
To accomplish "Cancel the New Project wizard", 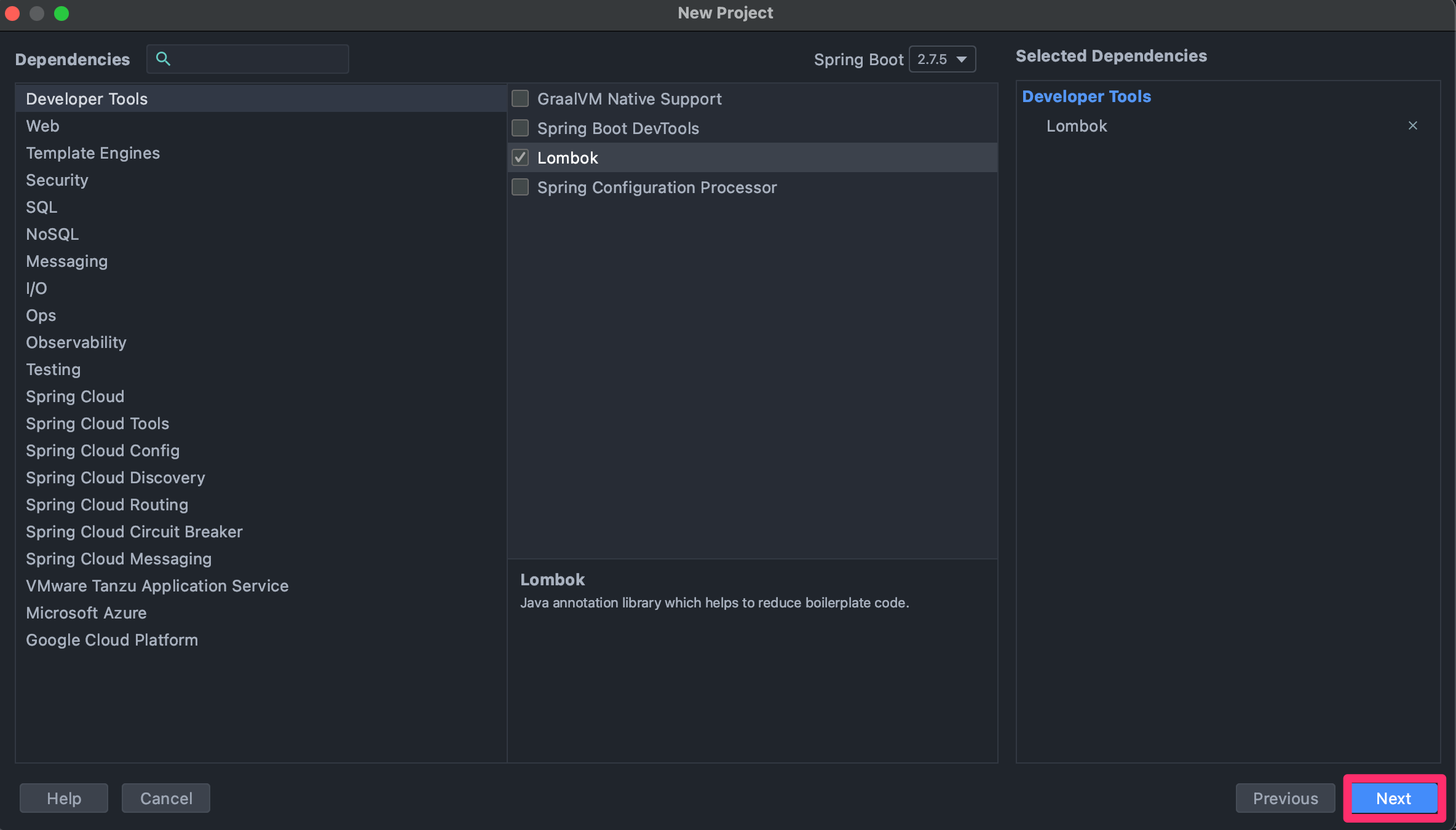I will click(166, 798).
